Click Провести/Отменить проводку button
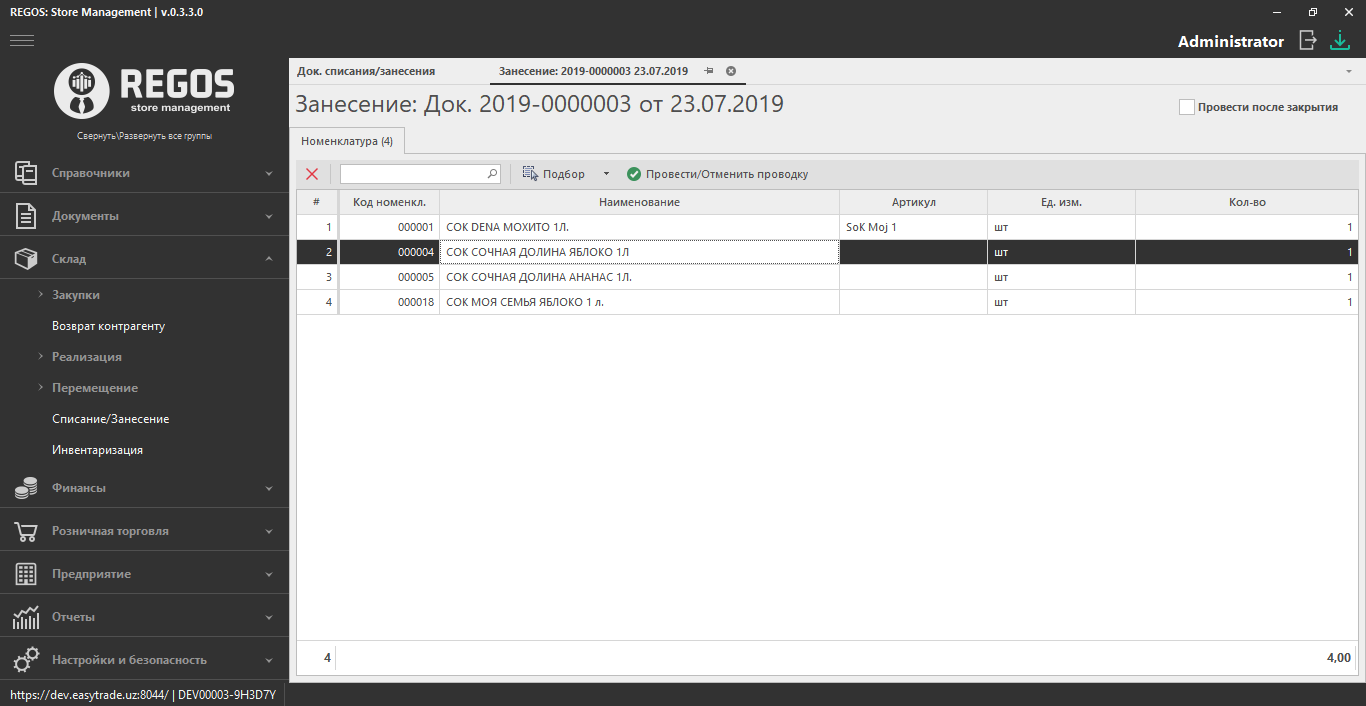 717,174
